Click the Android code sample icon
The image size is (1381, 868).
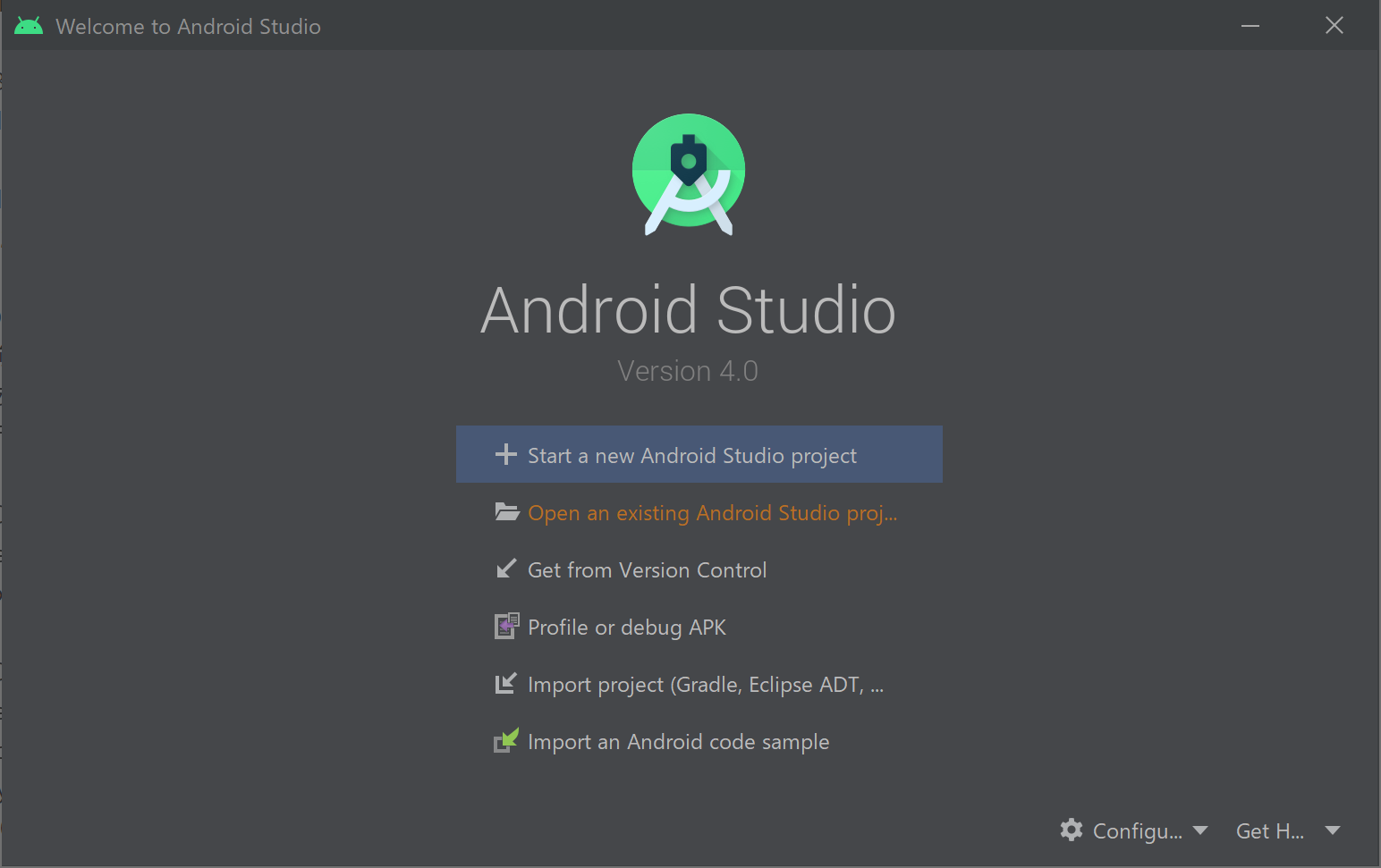tap(506, 740)
